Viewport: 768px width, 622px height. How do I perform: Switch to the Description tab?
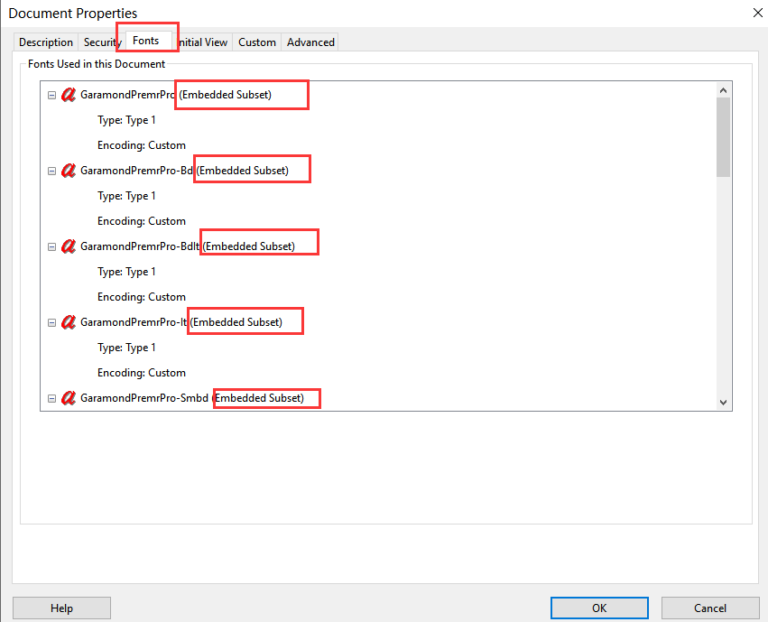point(46,42)
